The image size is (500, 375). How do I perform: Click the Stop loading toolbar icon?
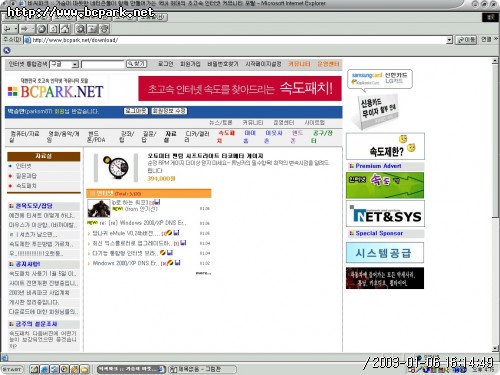point(42,29)
